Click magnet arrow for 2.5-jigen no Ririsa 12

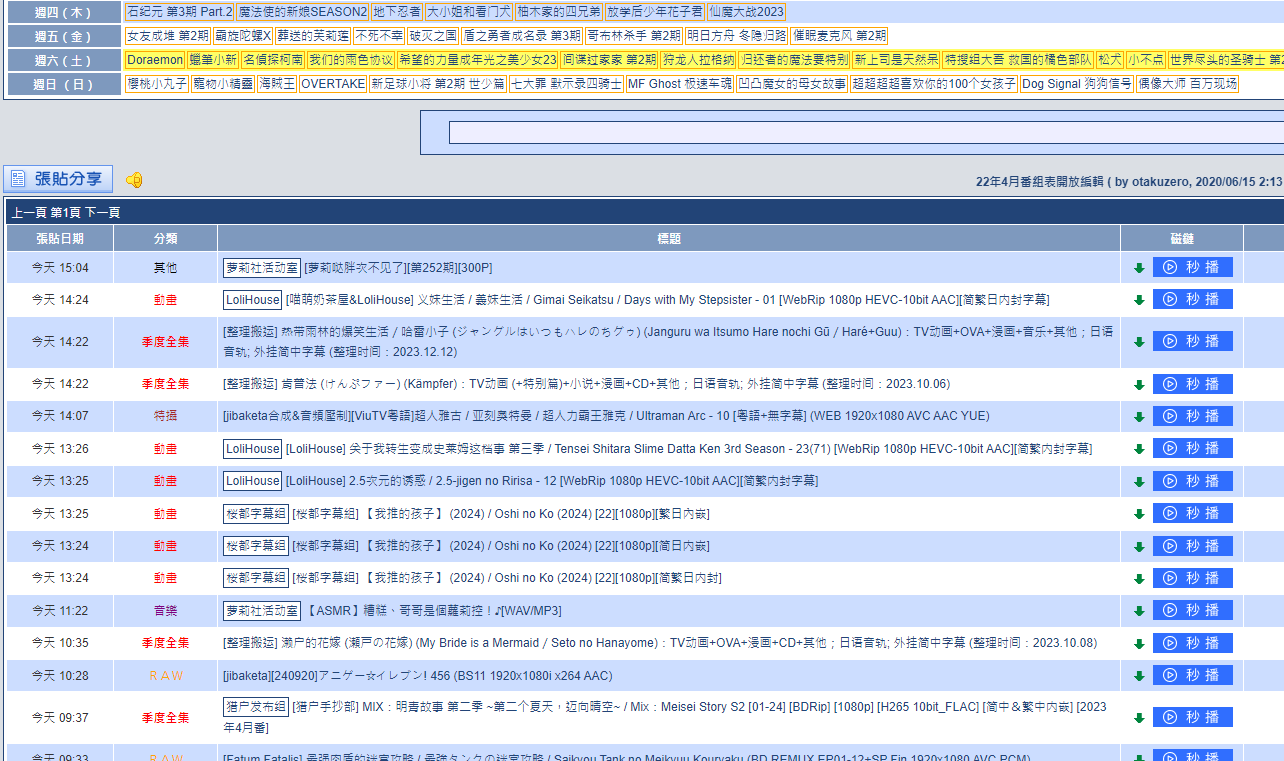point(1139,481)
